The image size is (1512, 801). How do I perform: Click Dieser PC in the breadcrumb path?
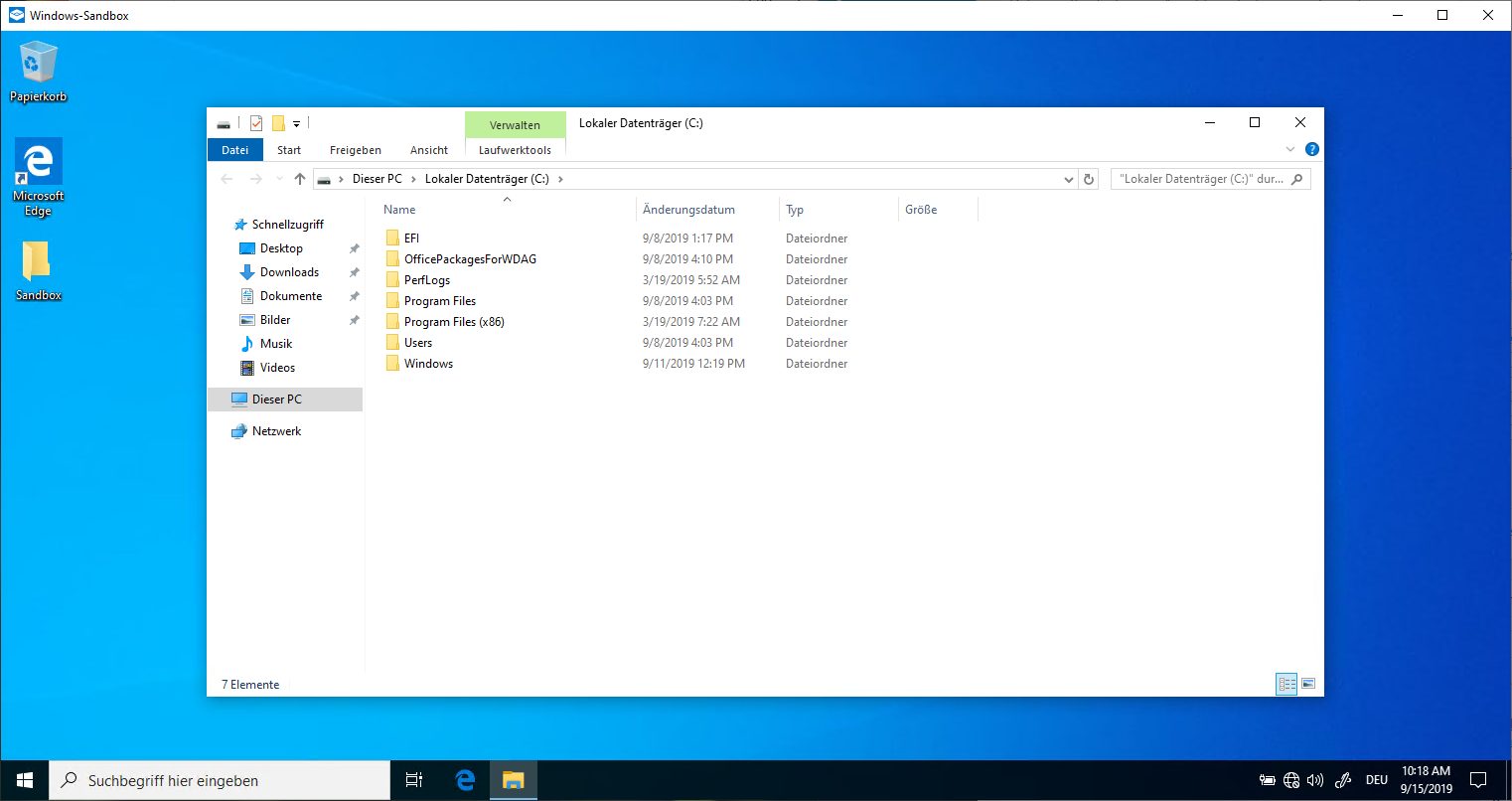point(377,179)
